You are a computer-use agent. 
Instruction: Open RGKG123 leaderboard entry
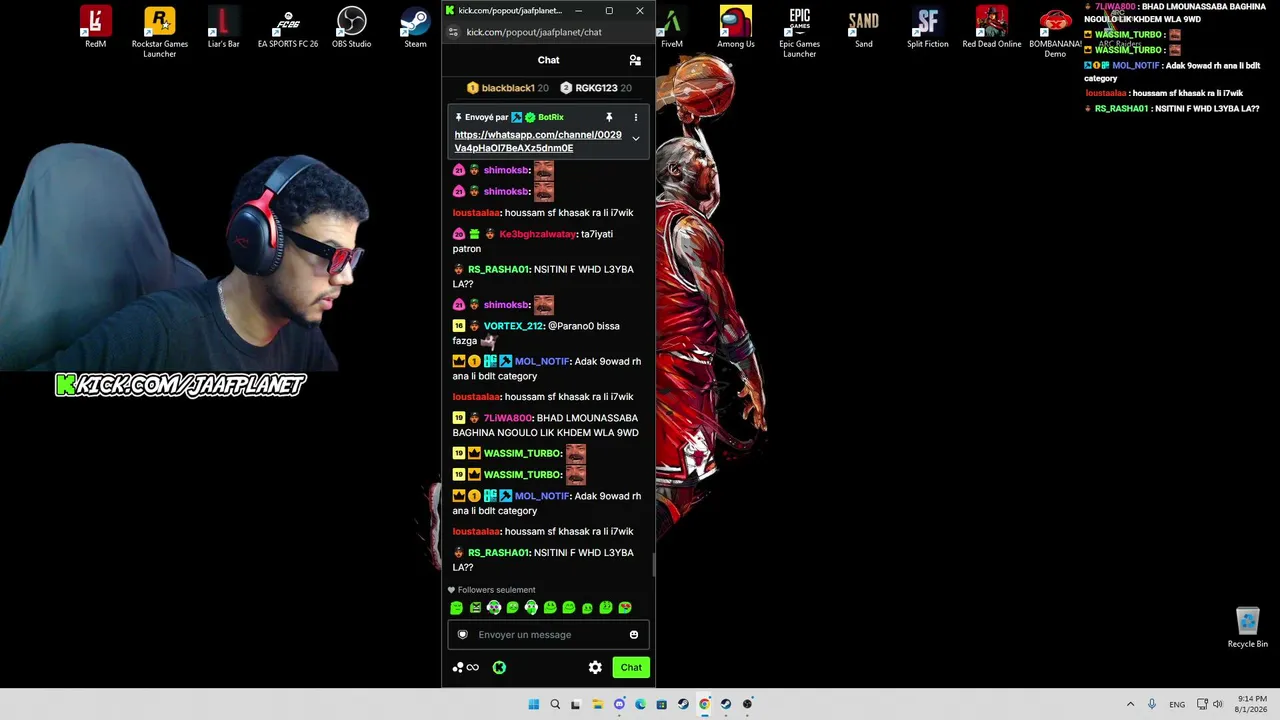[595, 88]
